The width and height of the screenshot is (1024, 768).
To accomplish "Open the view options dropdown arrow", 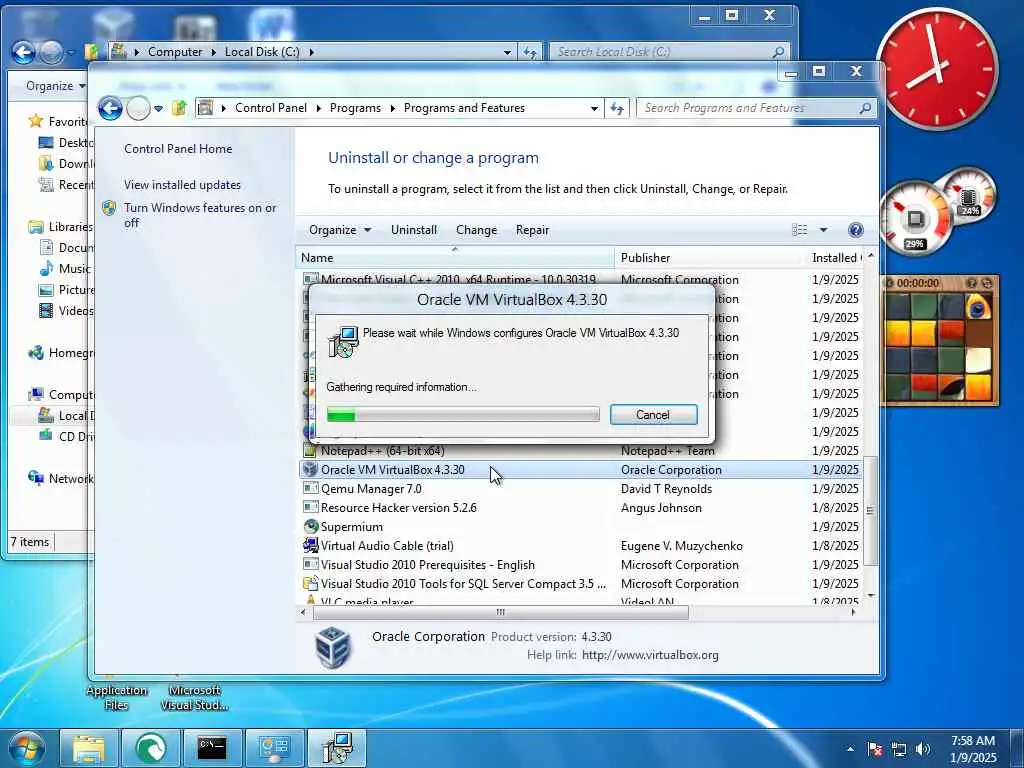I will pos(823,230).
